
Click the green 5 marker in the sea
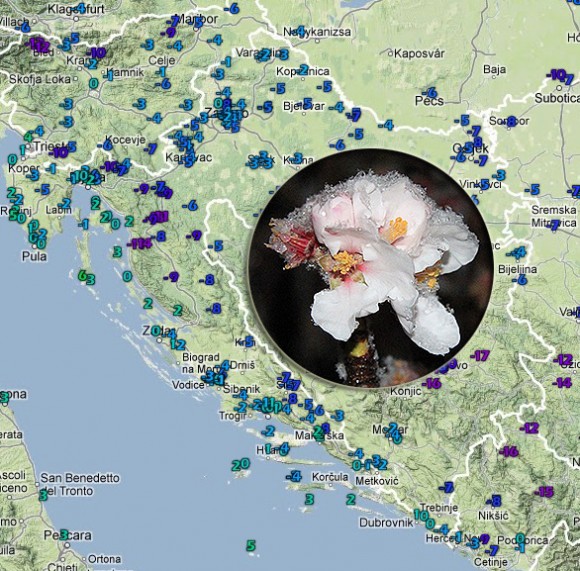point(251,545)
